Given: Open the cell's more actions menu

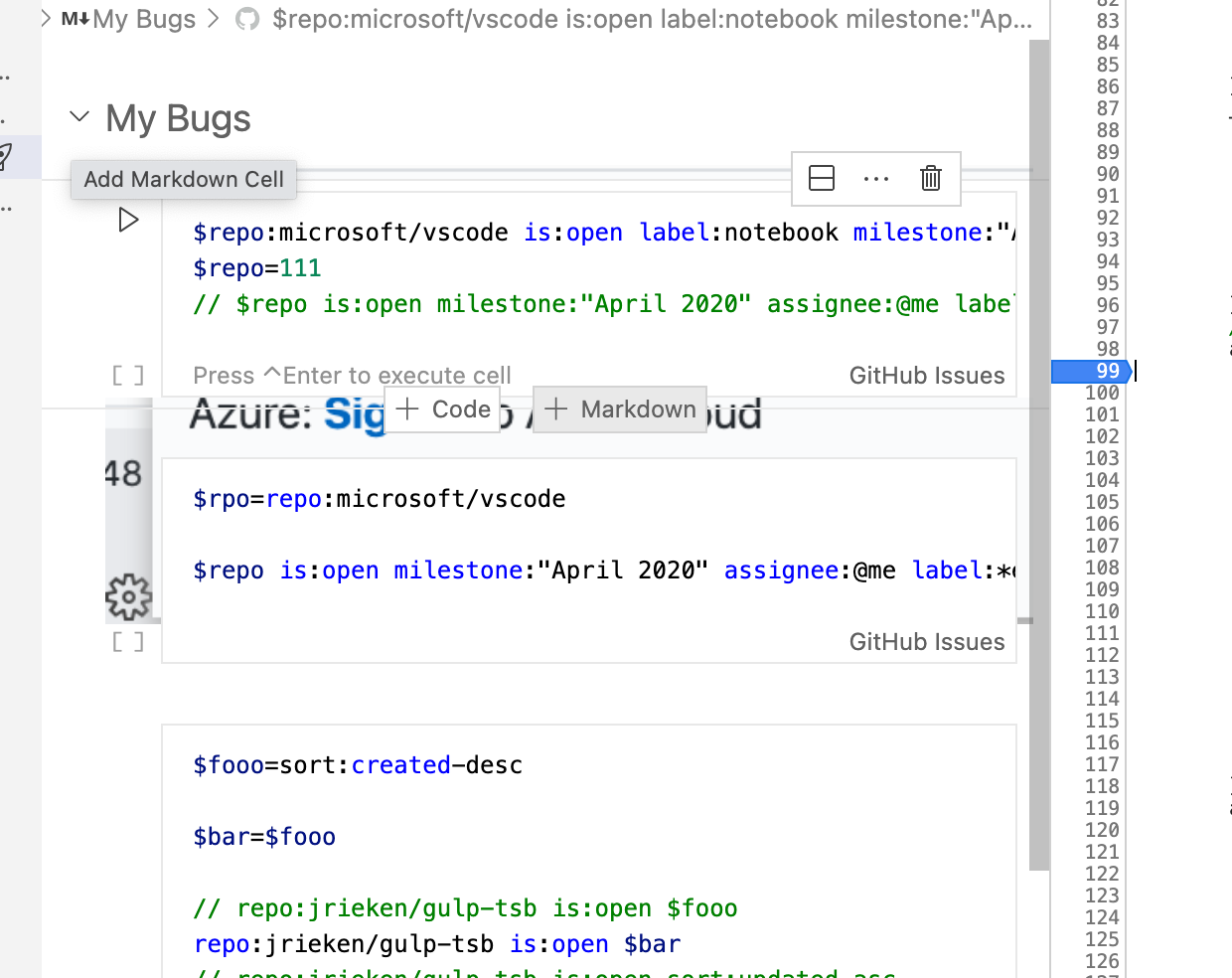Looking at the screenshot, I should (x=876, y=179).
